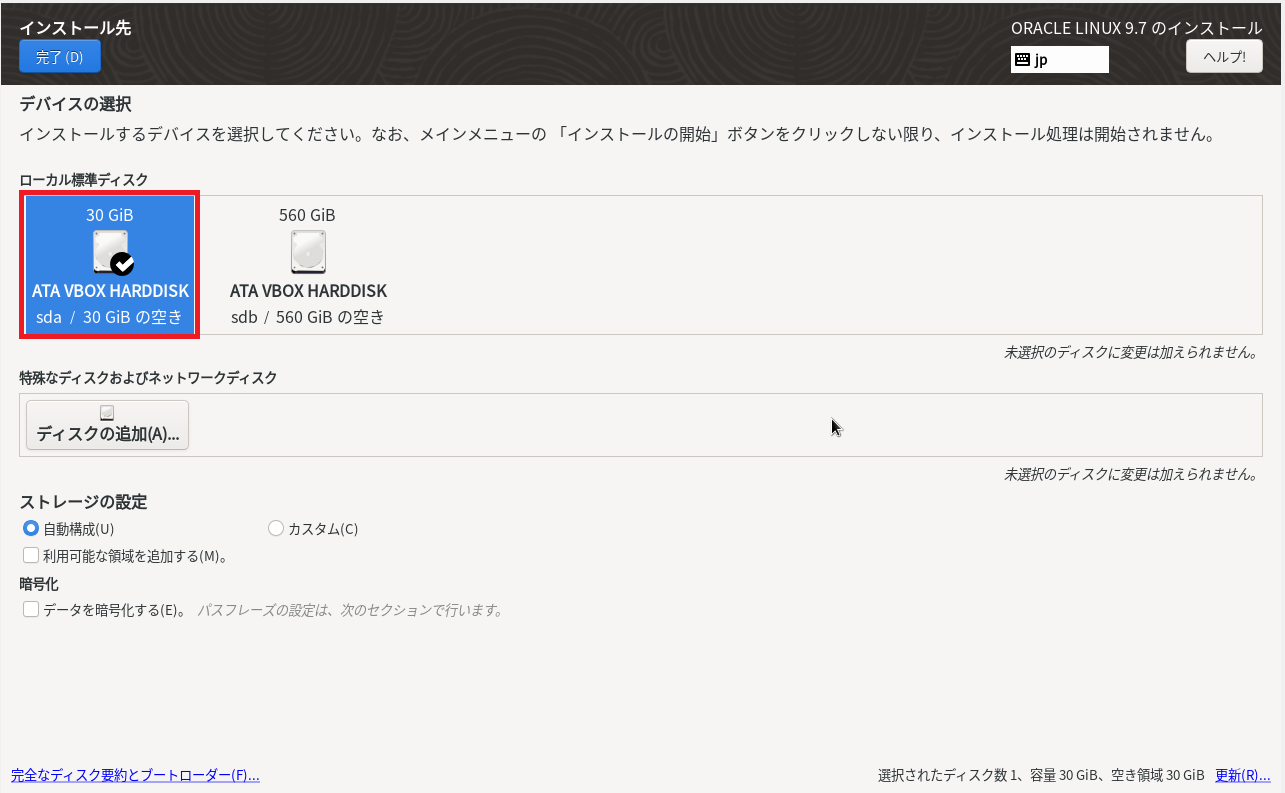
Task: Open 完全なディスク要約とブートローダー(F) link
Action: pyautogui.click(x=135, y=775)
